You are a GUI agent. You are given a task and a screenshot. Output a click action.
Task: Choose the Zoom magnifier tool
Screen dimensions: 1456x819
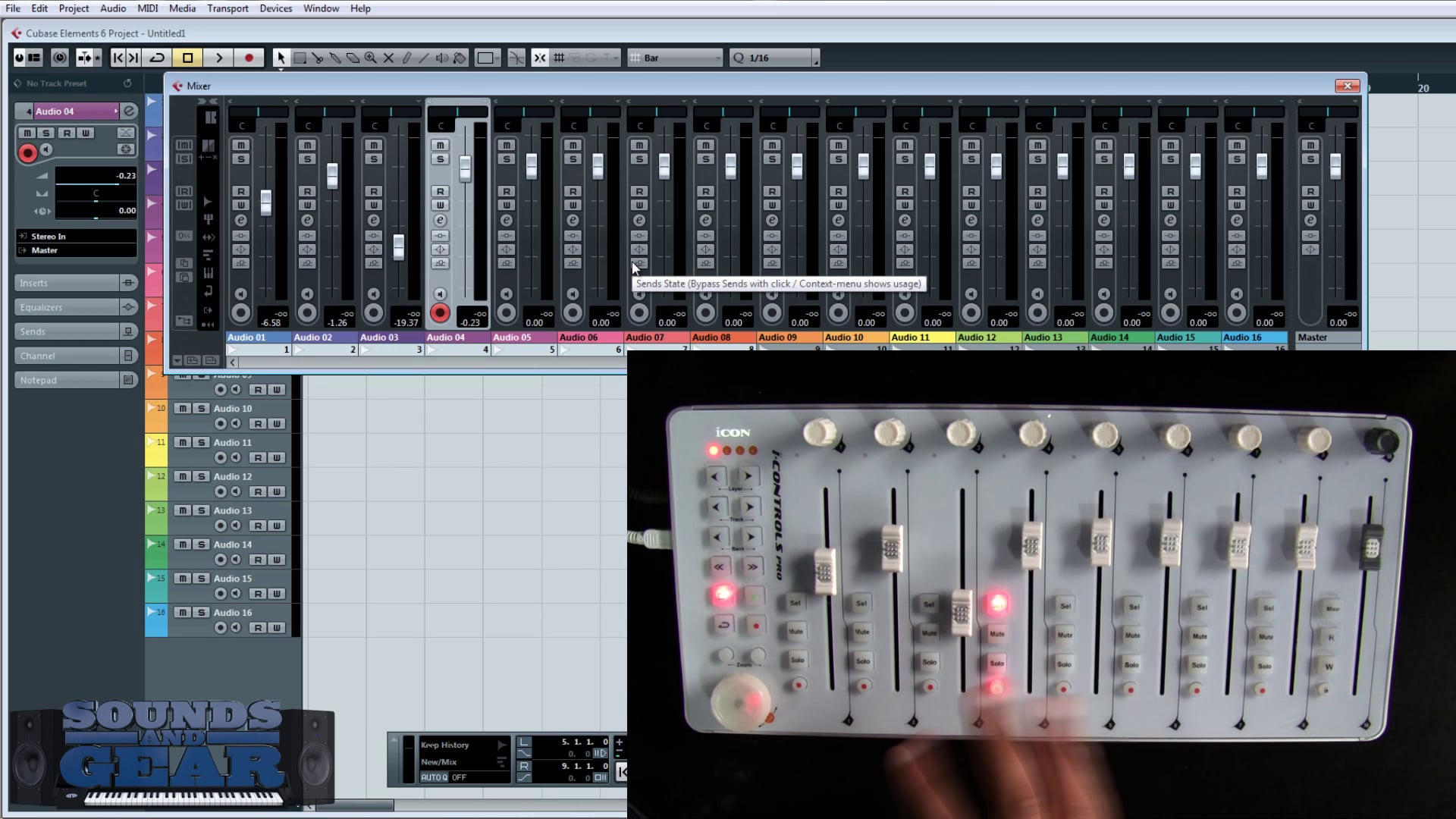[371, 58]
